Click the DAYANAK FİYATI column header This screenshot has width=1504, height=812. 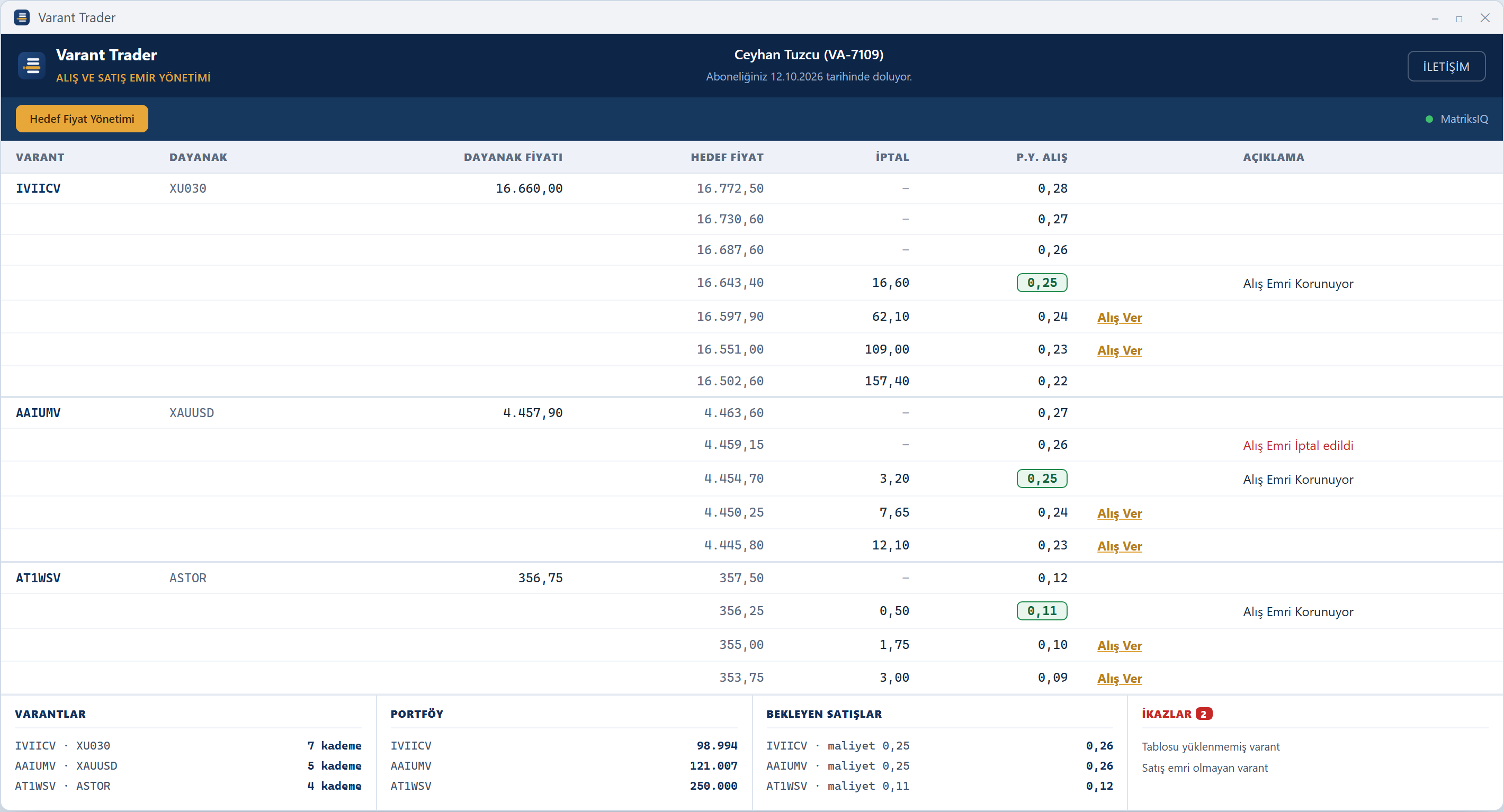[x=513, y=157]
